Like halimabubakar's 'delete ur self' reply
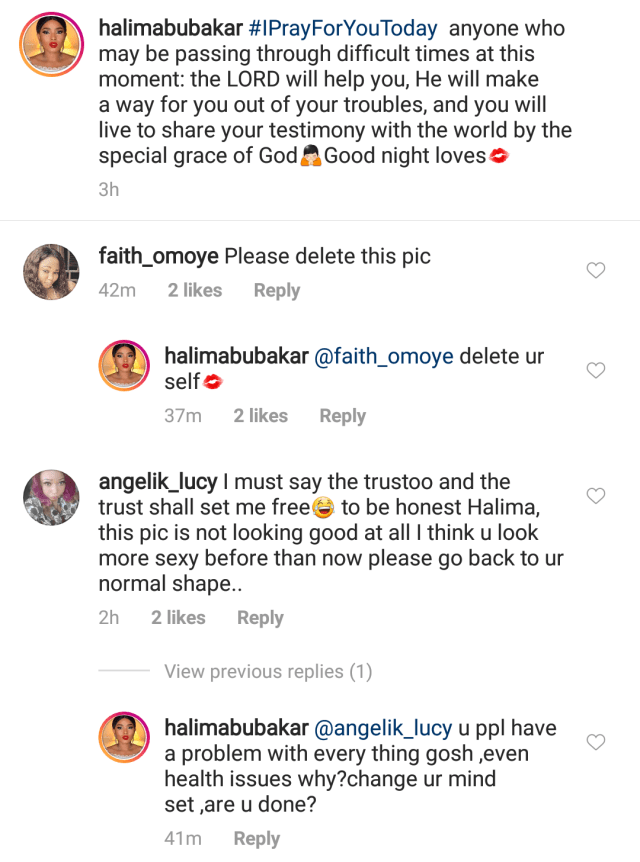This screenshot has height=862, width=640. point(595,371)
